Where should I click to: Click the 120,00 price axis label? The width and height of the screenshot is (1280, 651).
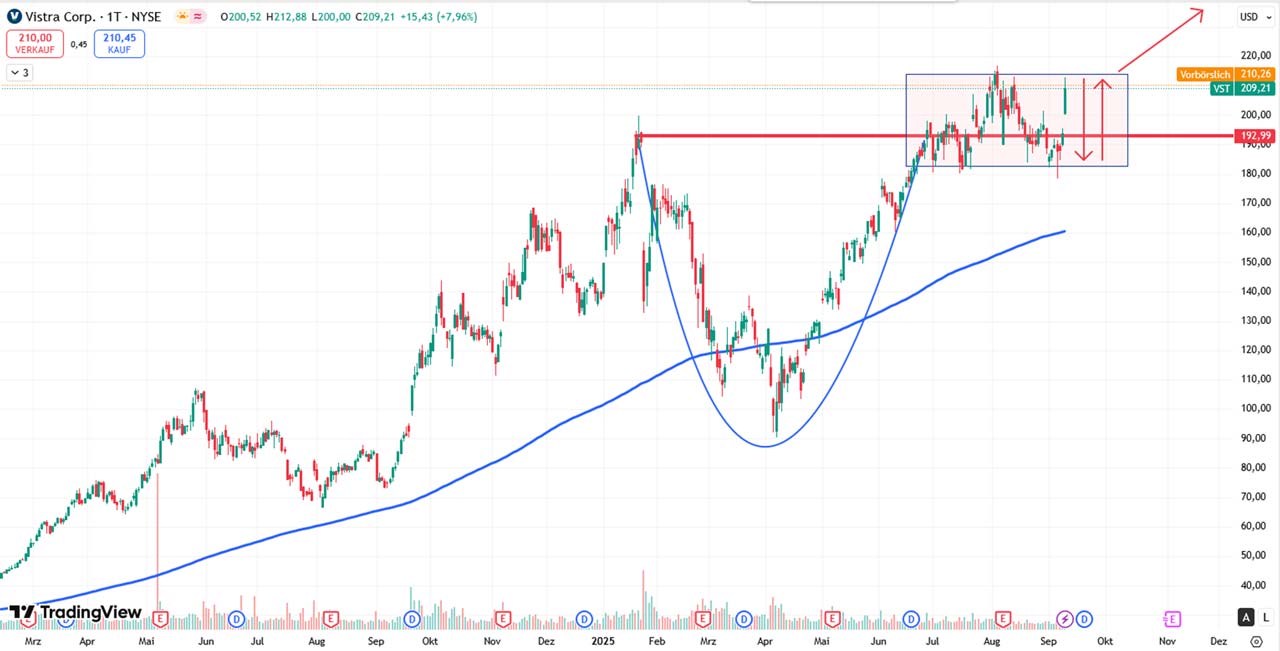coord(1255,350)
